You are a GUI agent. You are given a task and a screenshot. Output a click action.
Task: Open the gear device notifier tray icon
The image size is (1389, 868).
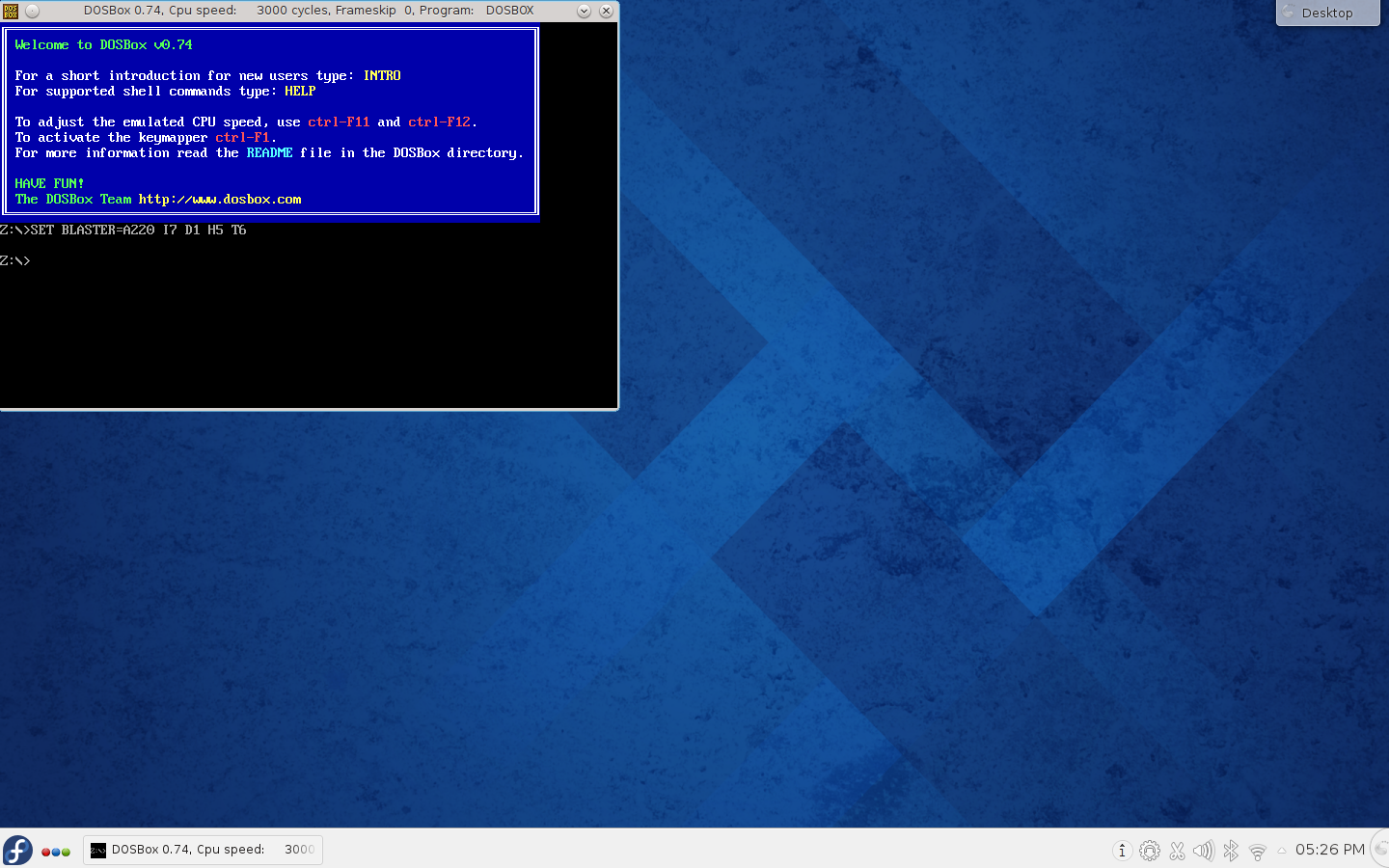coord(1150,851)
